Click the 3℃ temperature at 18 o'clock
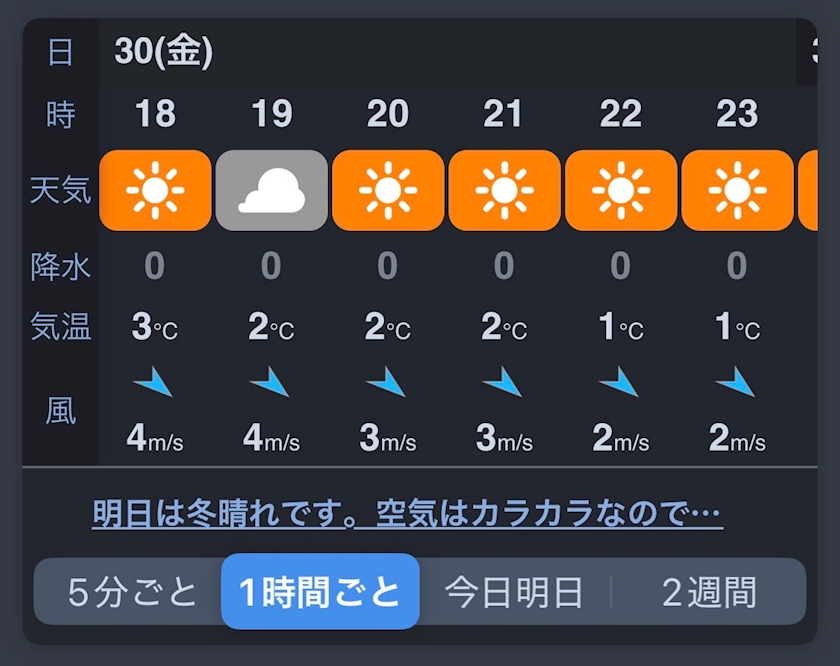The height and width of the screenshot is (666, 840). [155, 327]
